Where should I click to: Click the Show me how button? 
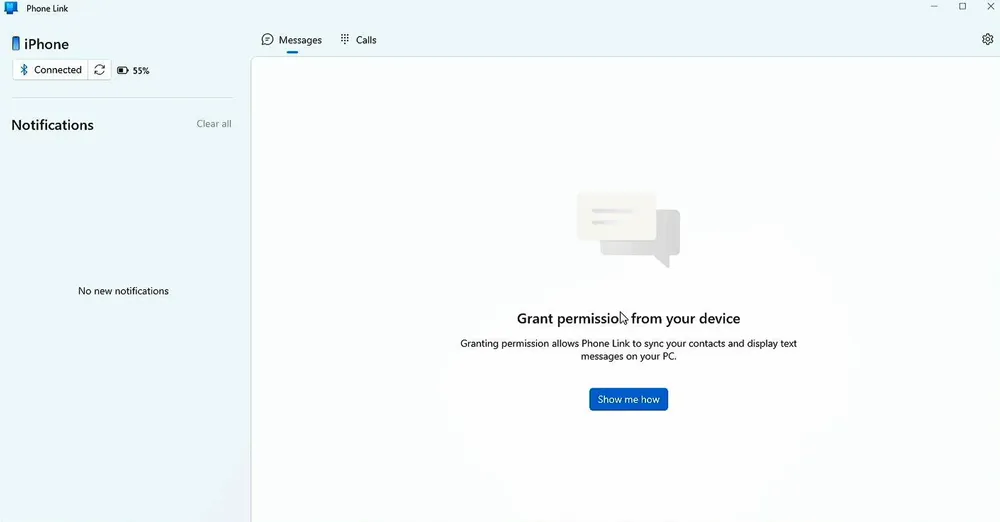pyautogui.click(x=628, y=399)
